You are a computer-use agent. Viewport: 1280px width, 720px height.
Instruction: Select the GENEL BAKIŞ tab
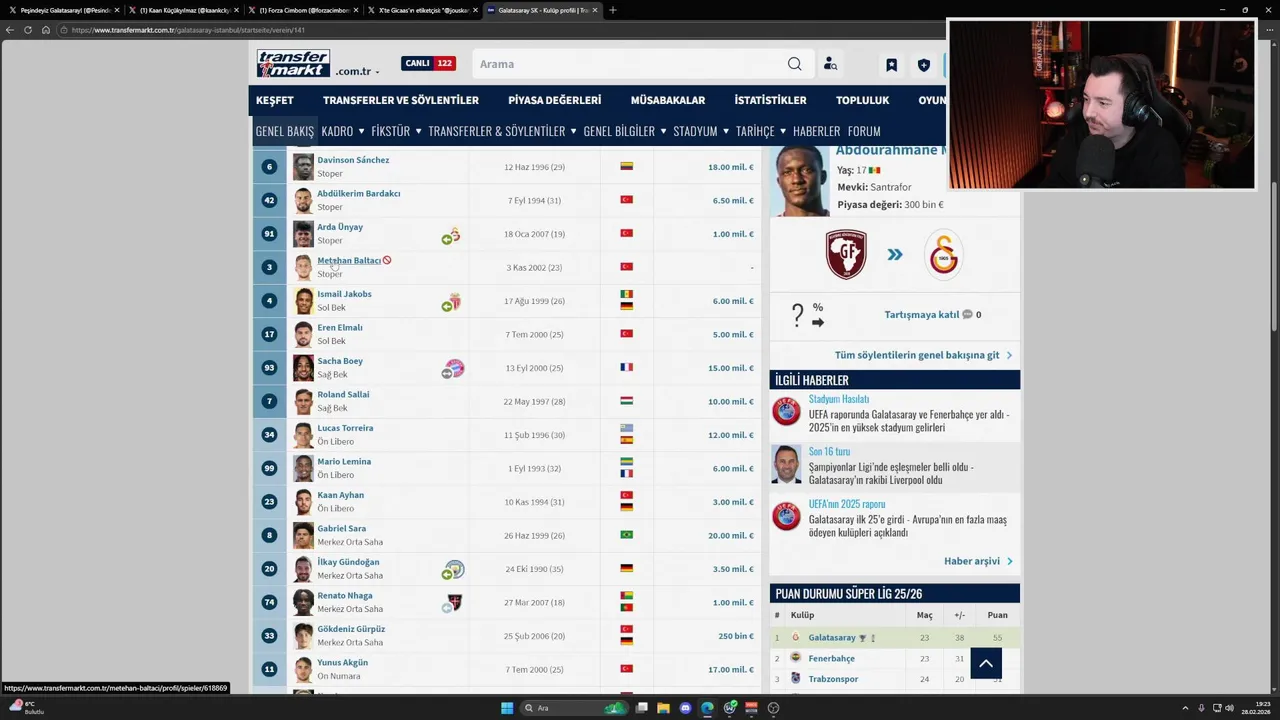pyautogui.click(x=284, y=131)
